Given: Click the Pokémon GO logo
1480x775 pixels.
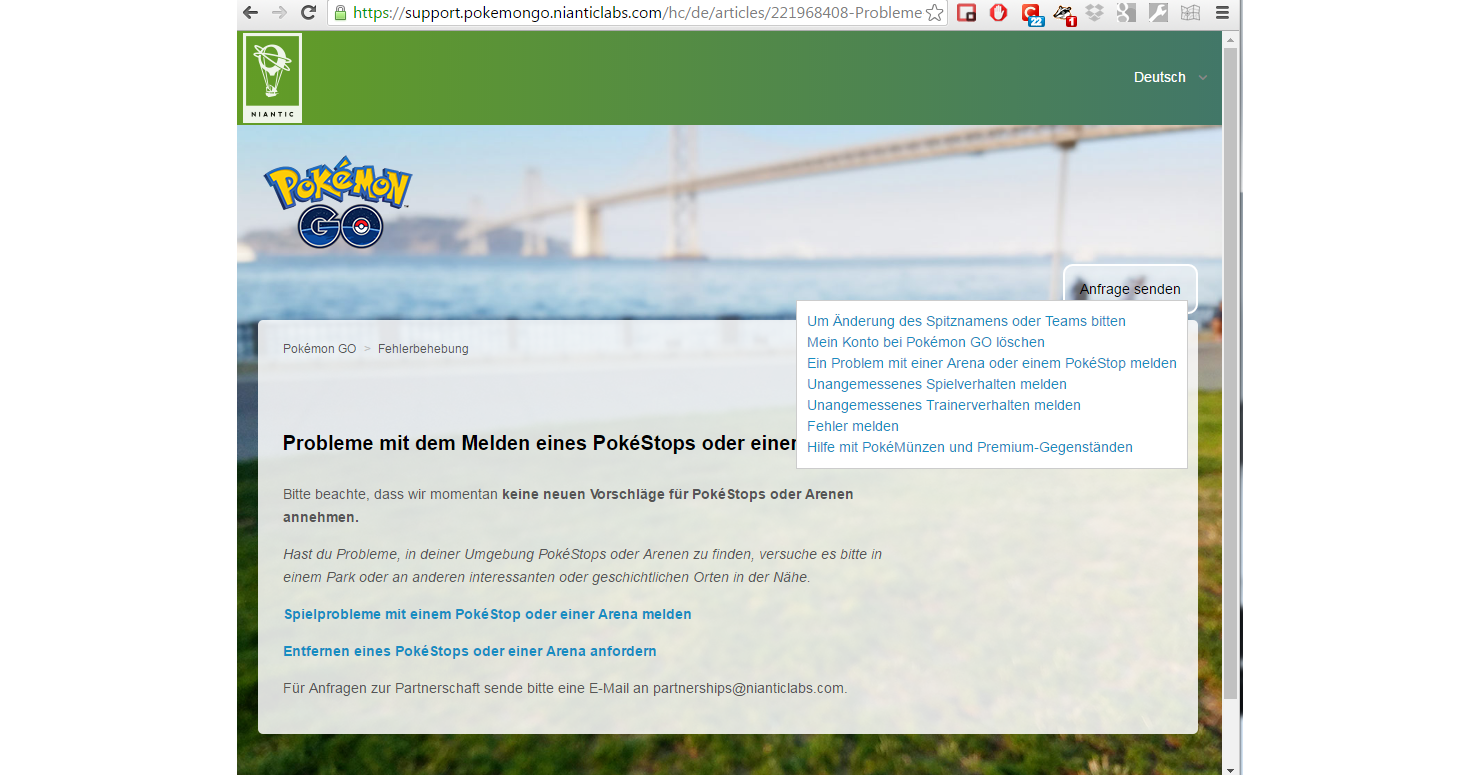Looking at the screenshot, I should pos(338,203).
